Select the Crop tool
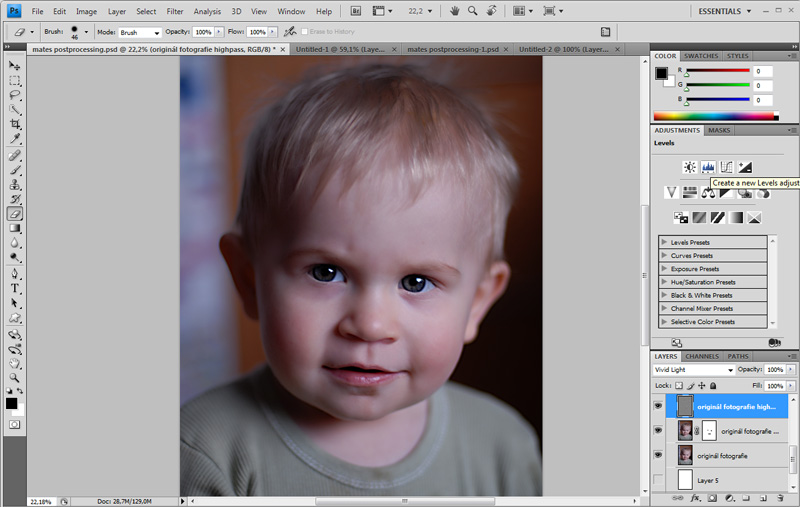The image size is (800, 507). click(x=15, y=124)
